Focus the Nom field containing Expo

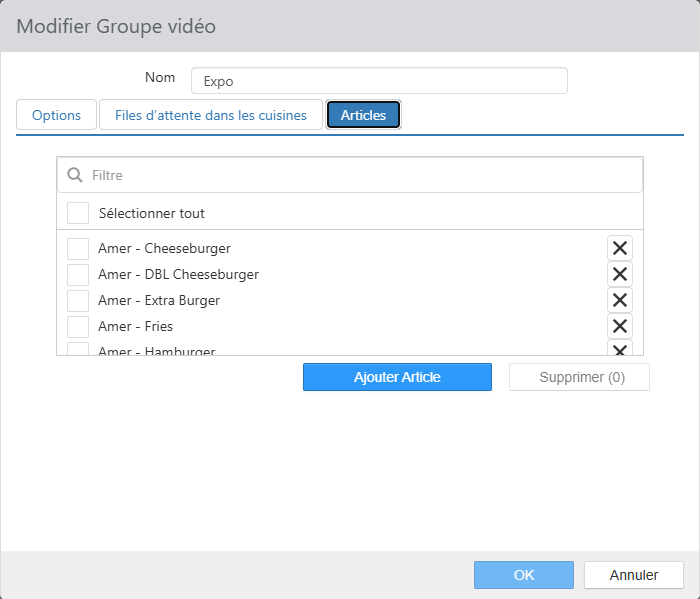(379, 81)
